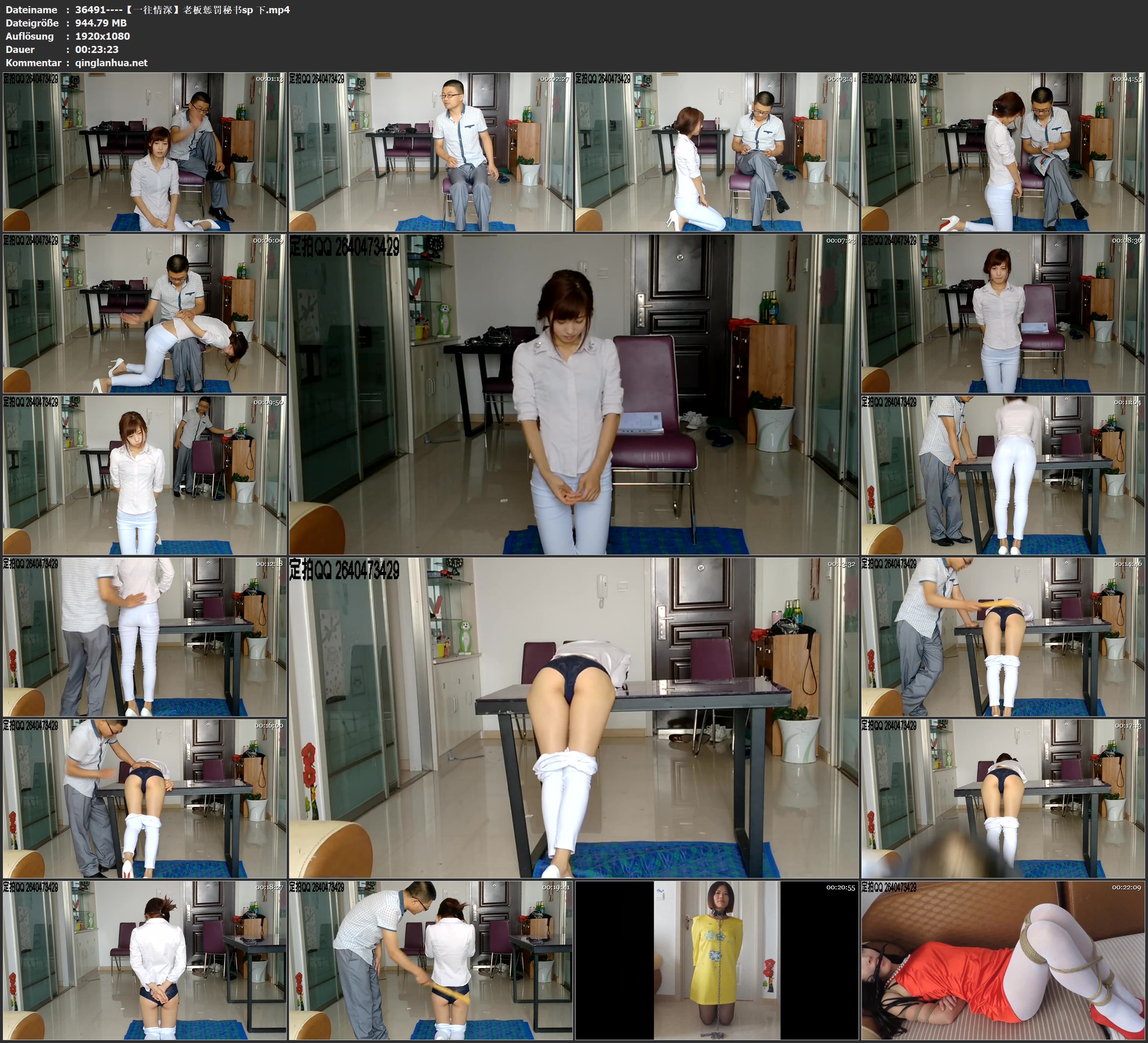1148x1043 pixels.
Task: Click the thumbnail timestamped 00:01:13
Action: point(145,151)
